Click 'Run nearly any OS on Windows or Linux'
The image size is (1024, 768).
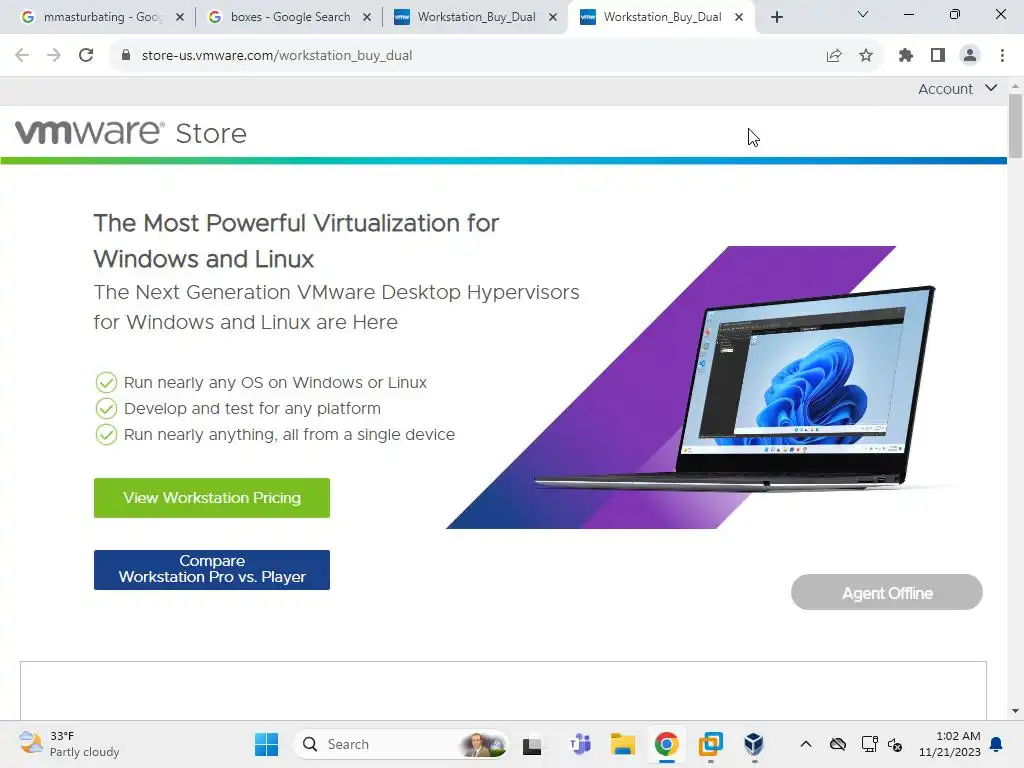pos(275,383)
